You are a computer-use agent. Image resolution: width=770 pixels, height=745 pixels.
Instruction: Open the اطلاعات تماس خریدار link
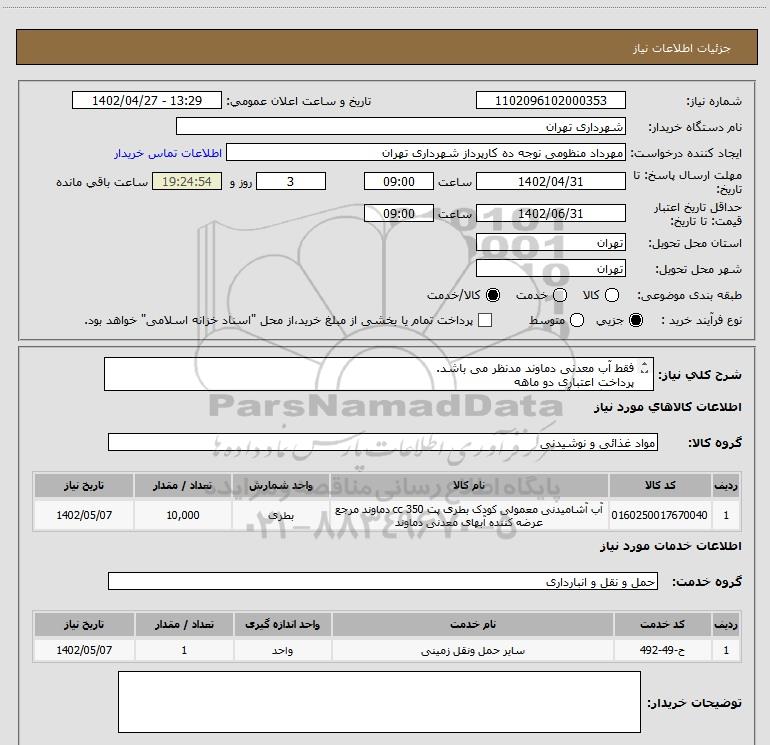[x=168, y=153]
